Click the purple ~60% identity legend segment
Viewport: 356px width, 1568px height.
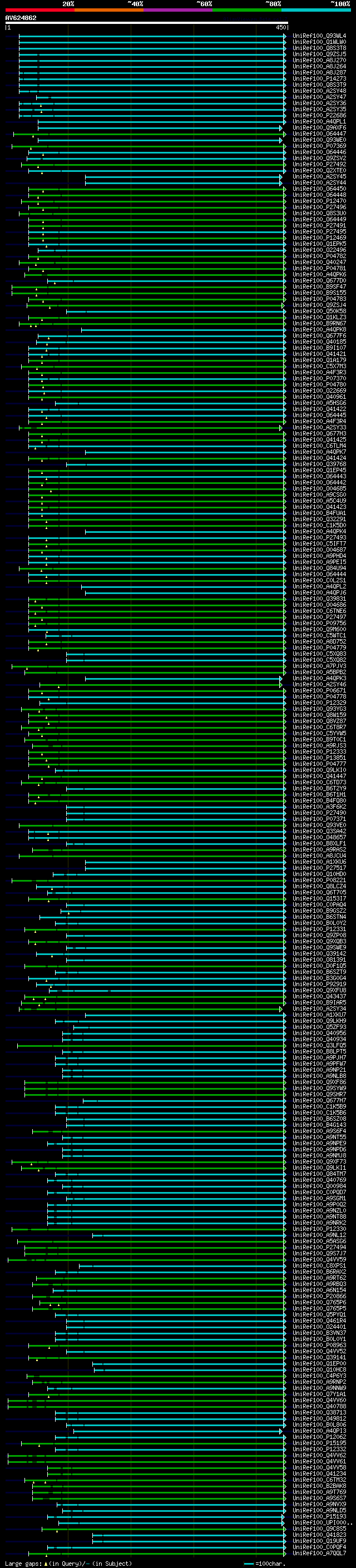click(177, 10)
